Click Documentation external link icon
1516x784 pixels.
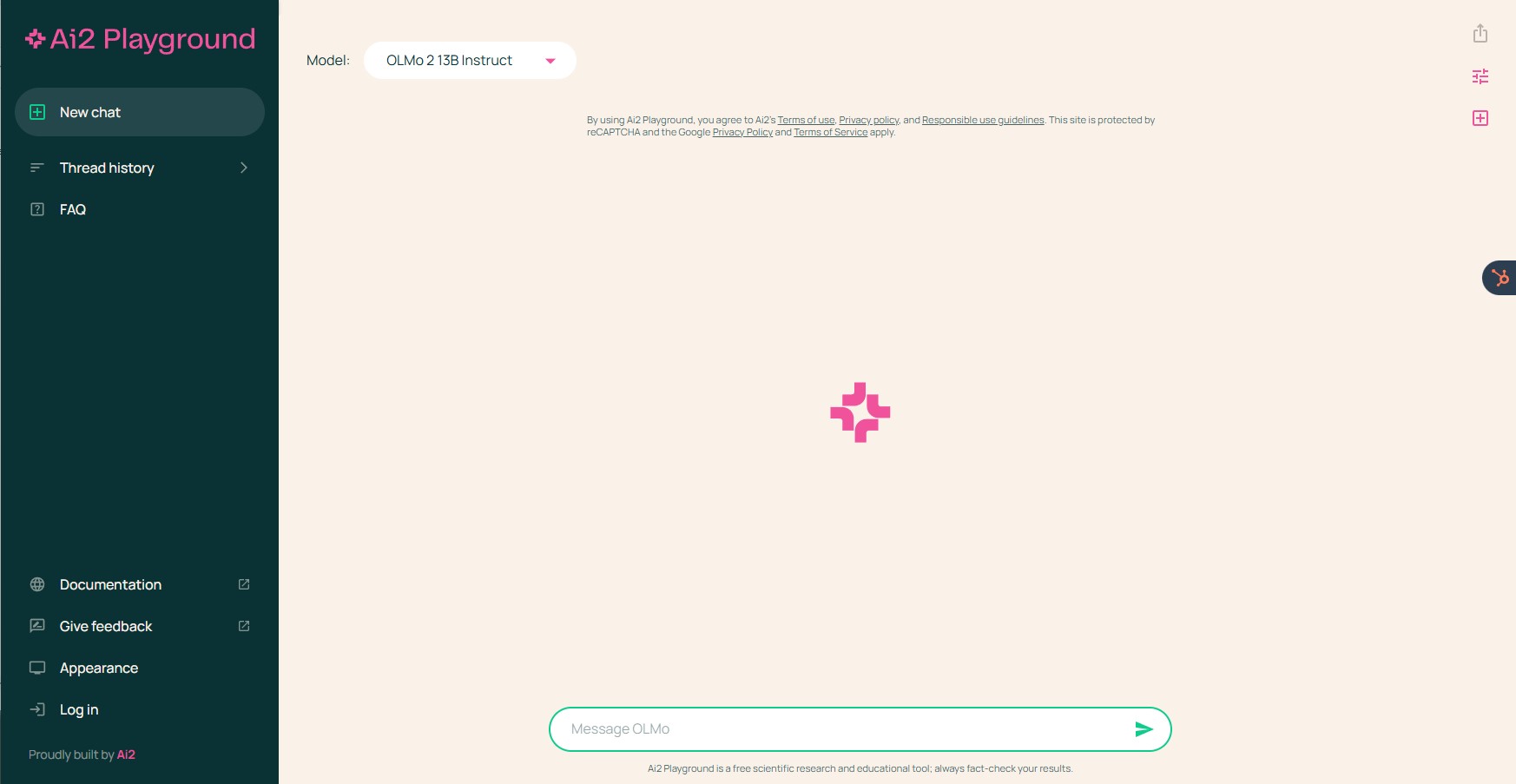tap(244, 584)
